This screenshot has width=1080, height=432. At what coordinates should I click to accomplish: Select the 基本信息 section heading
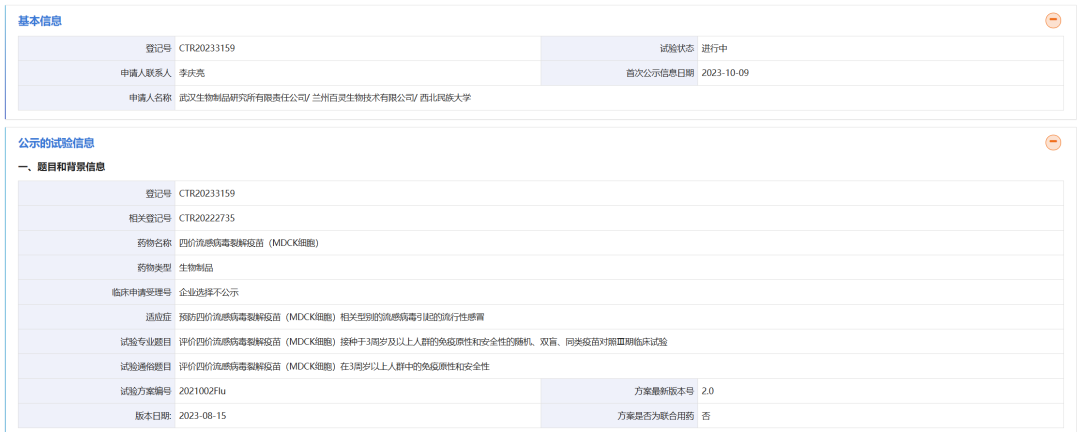pyautogui.click(x=40, y=21)
